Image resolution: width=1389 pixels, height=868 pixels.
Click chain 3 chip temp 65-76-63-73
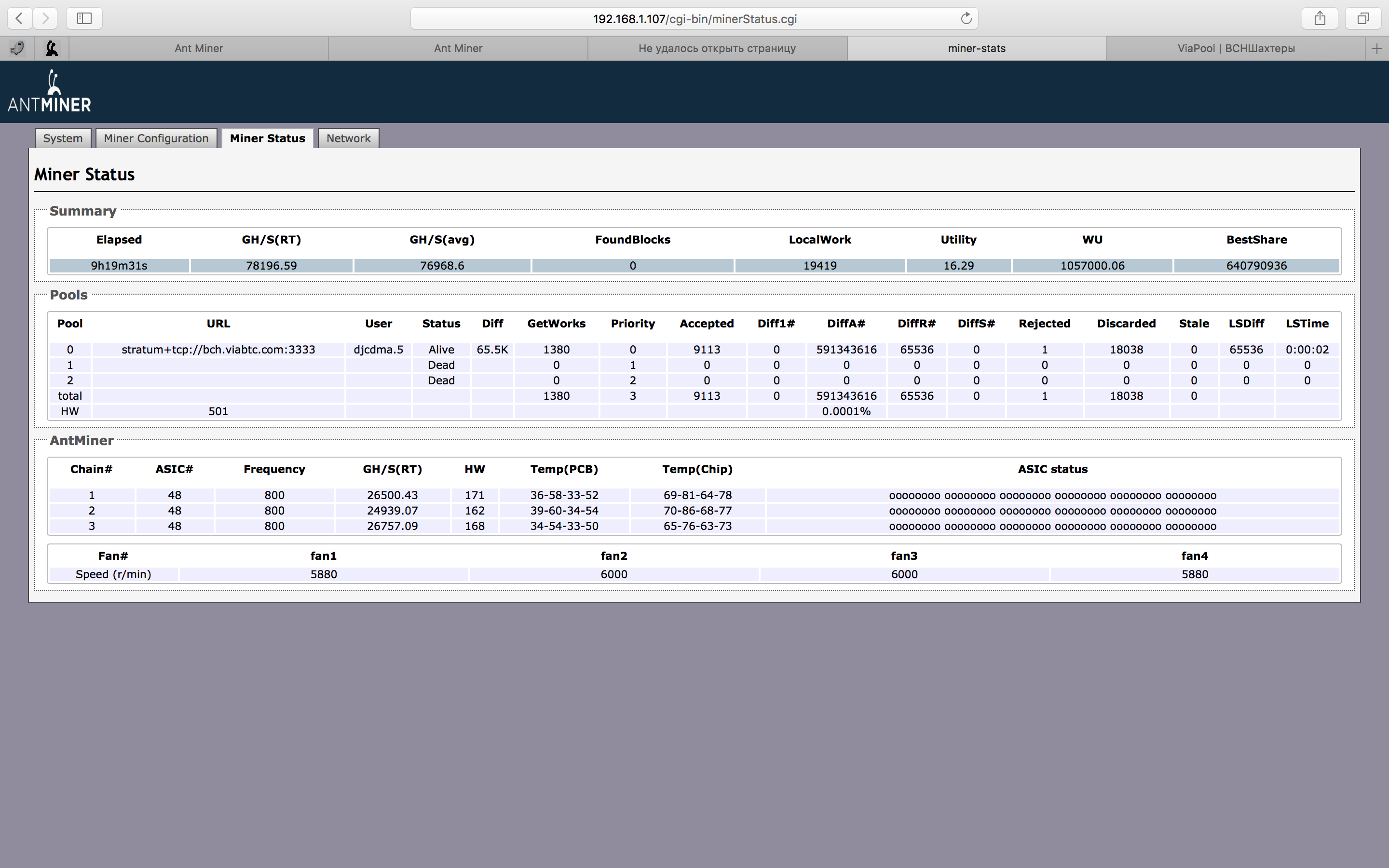coord(697,527)
